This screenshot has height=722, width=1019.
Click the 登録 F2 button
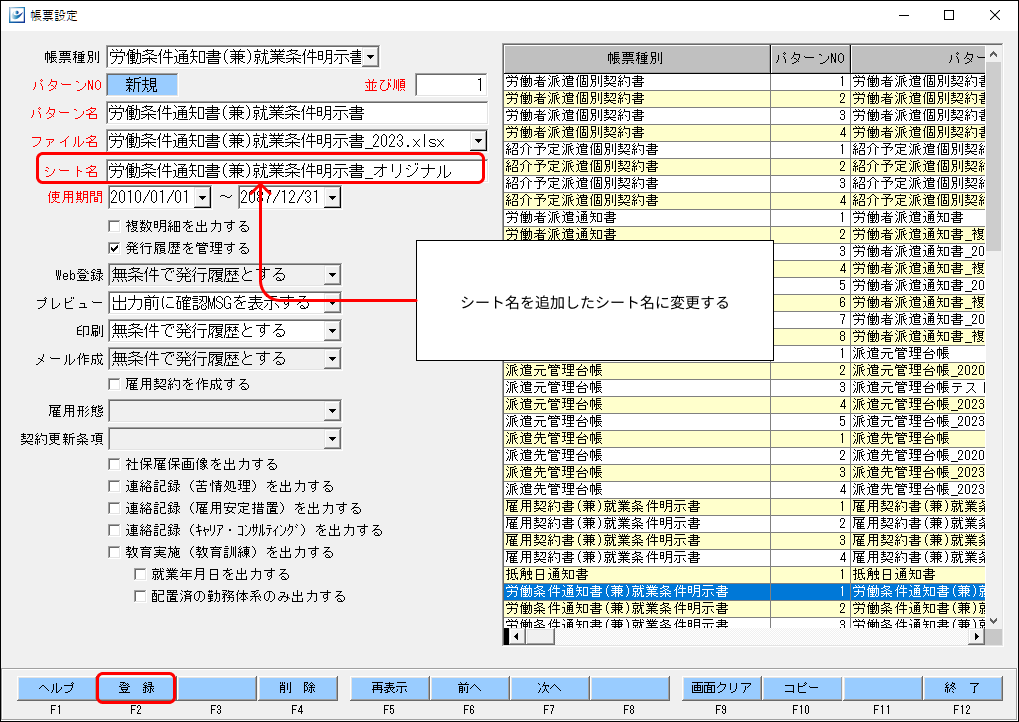pyautogui.click(x=136, y=688)
